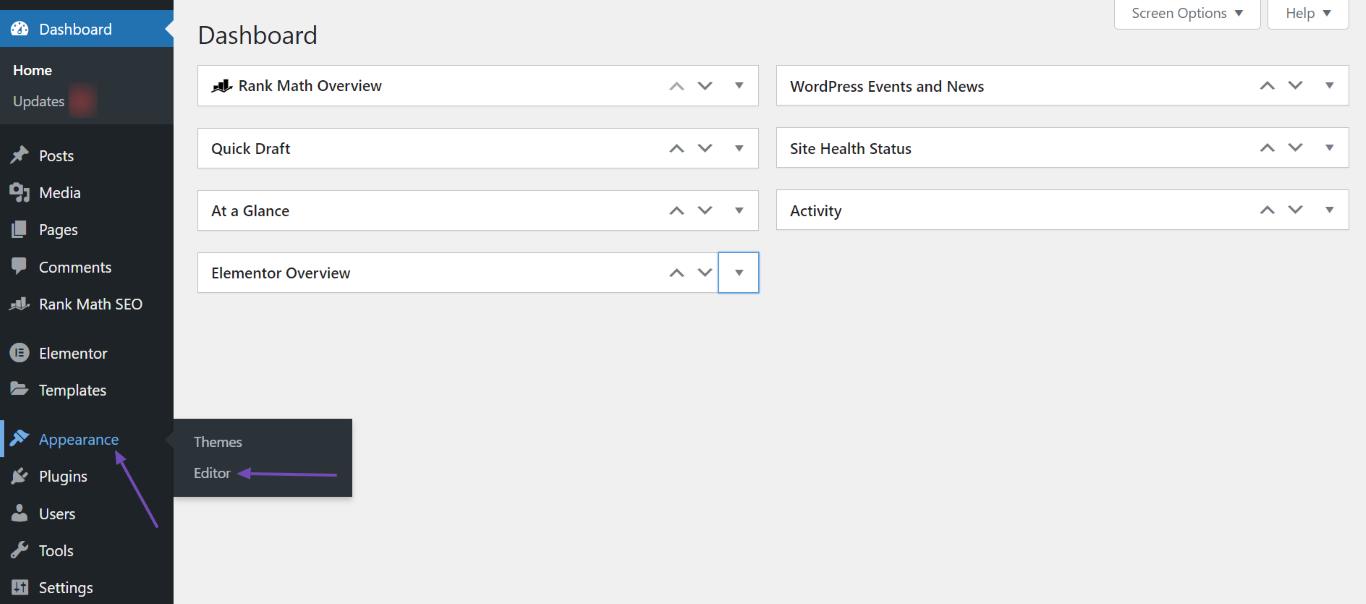Image resolution: width=1366 pixels, height=604 pixels.
Task: Move Activity widget down
Action: click(x=1295, y=211)
